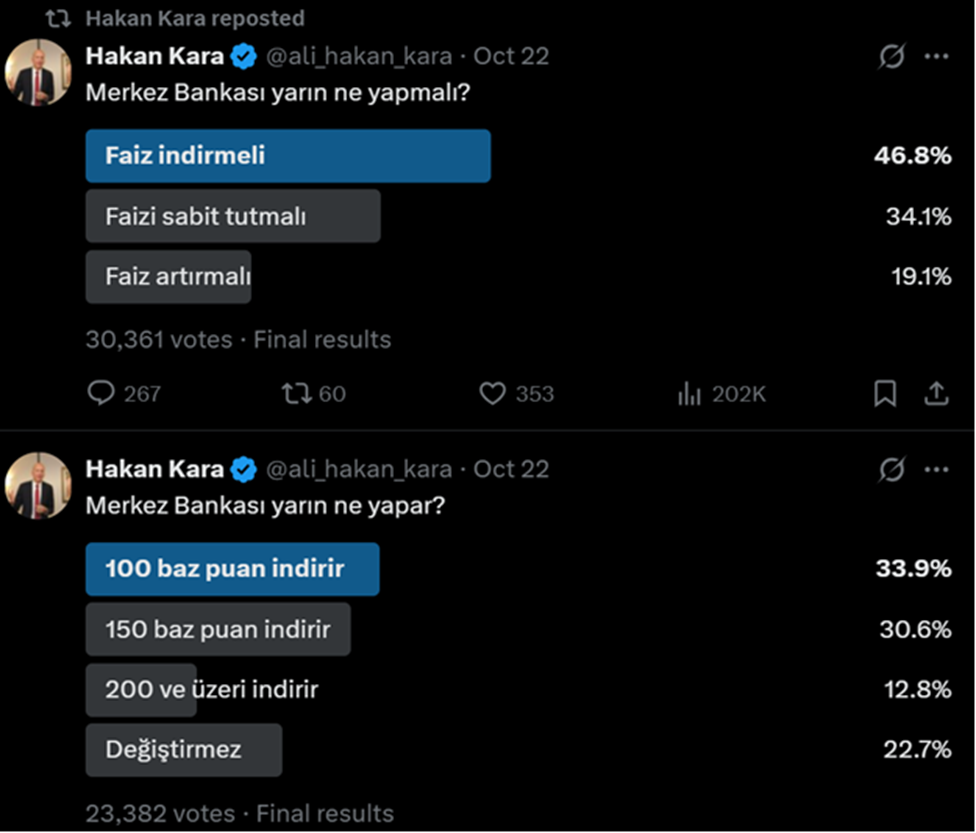Like the first poll tweet

pos(492,394)
